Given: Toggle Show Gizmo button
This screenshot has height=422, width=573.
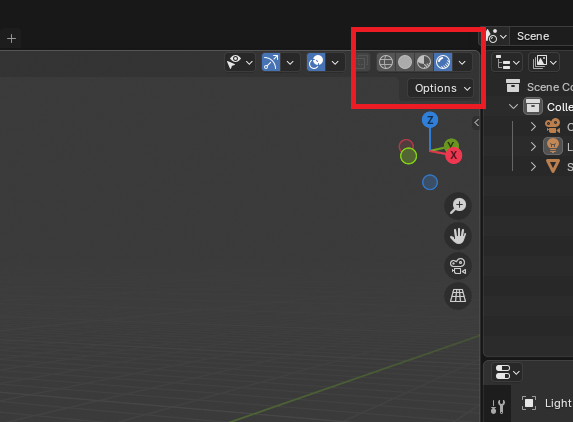Looking at the screenshot, I should [x=271, y=62].
